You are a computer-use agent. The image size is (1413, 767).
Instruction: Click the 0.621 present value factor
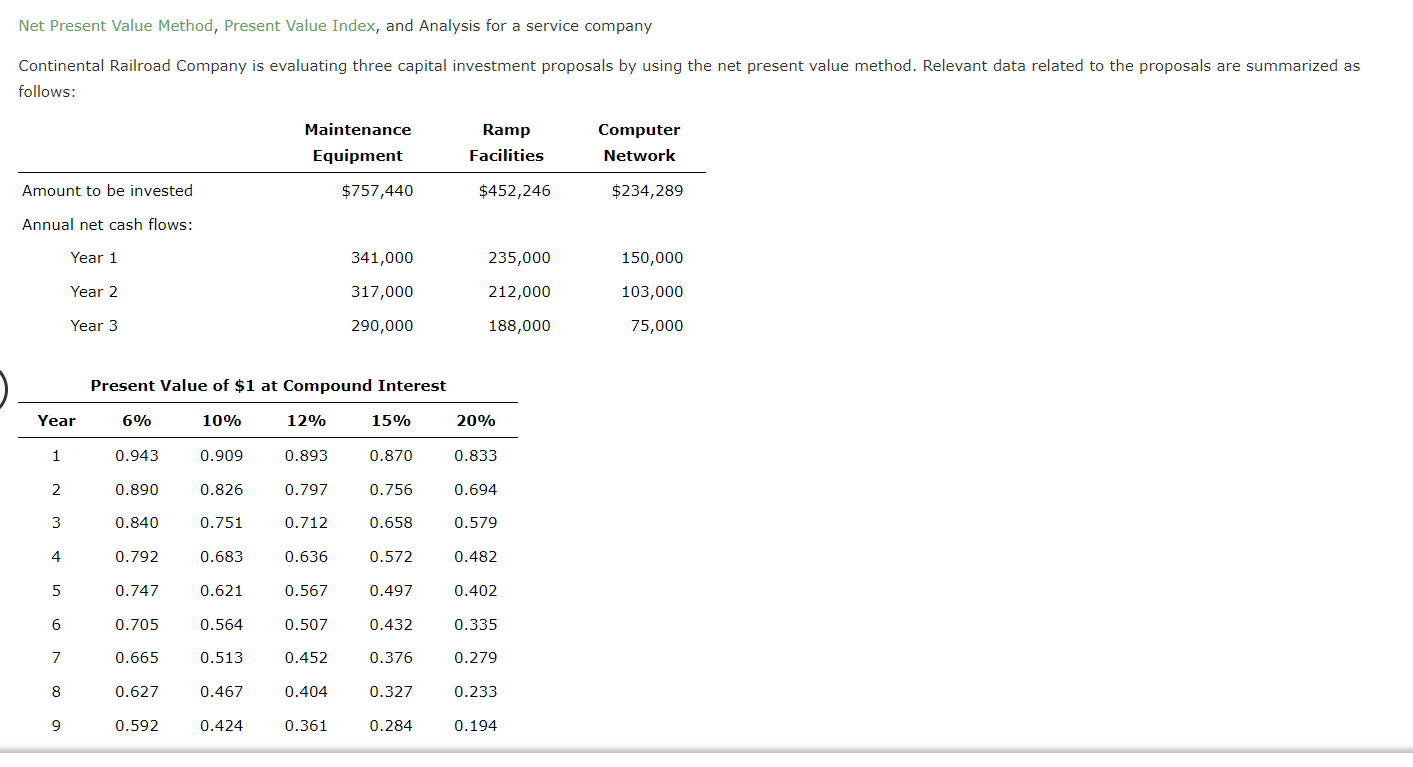(222, 591)
